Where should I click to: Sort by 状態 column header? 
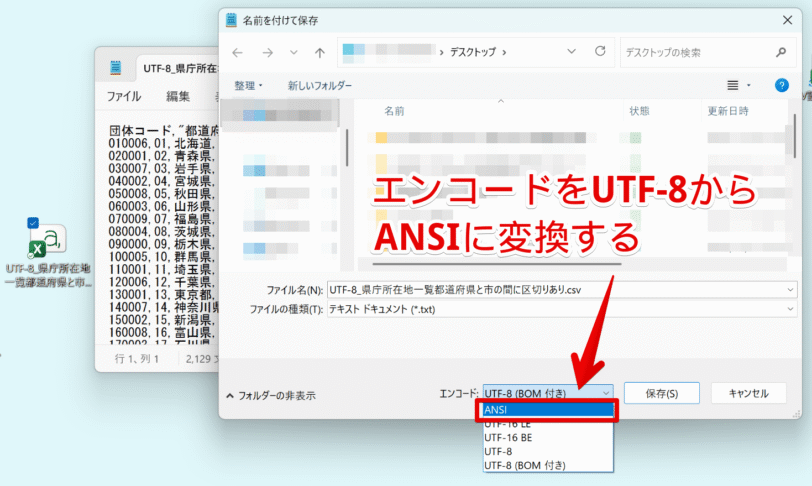coord(639,111)
